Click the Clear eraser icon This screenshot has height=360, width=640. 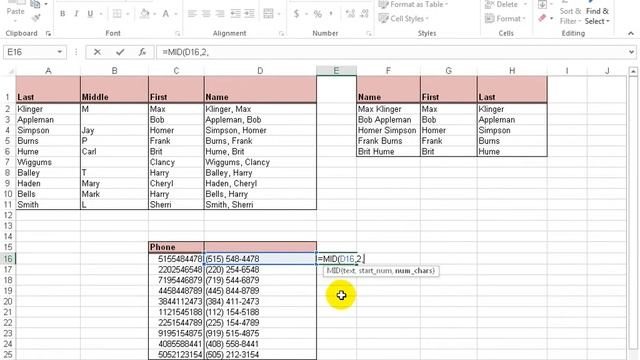(542, 18)
